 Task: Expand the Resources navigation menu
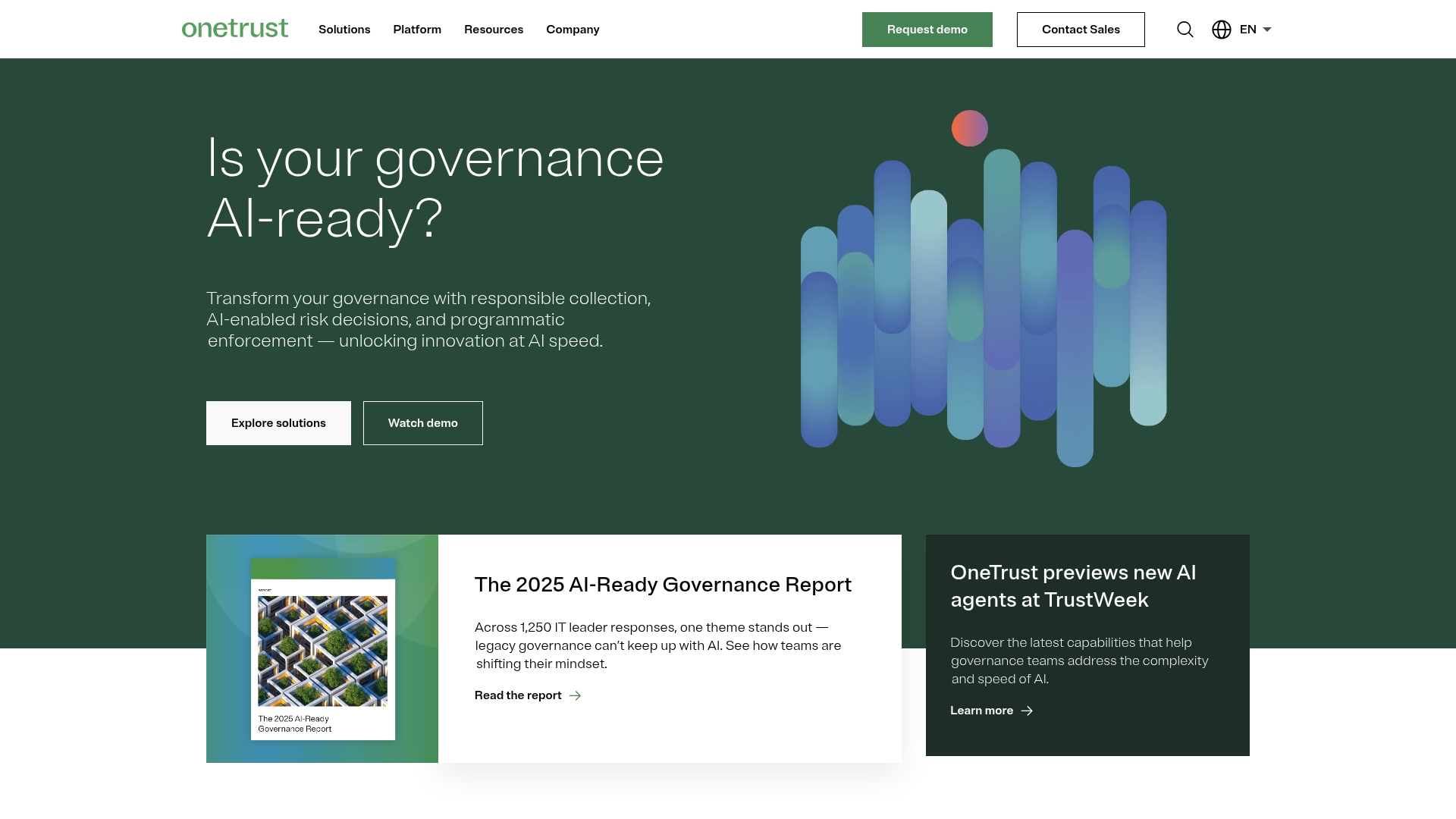[494, 30]
